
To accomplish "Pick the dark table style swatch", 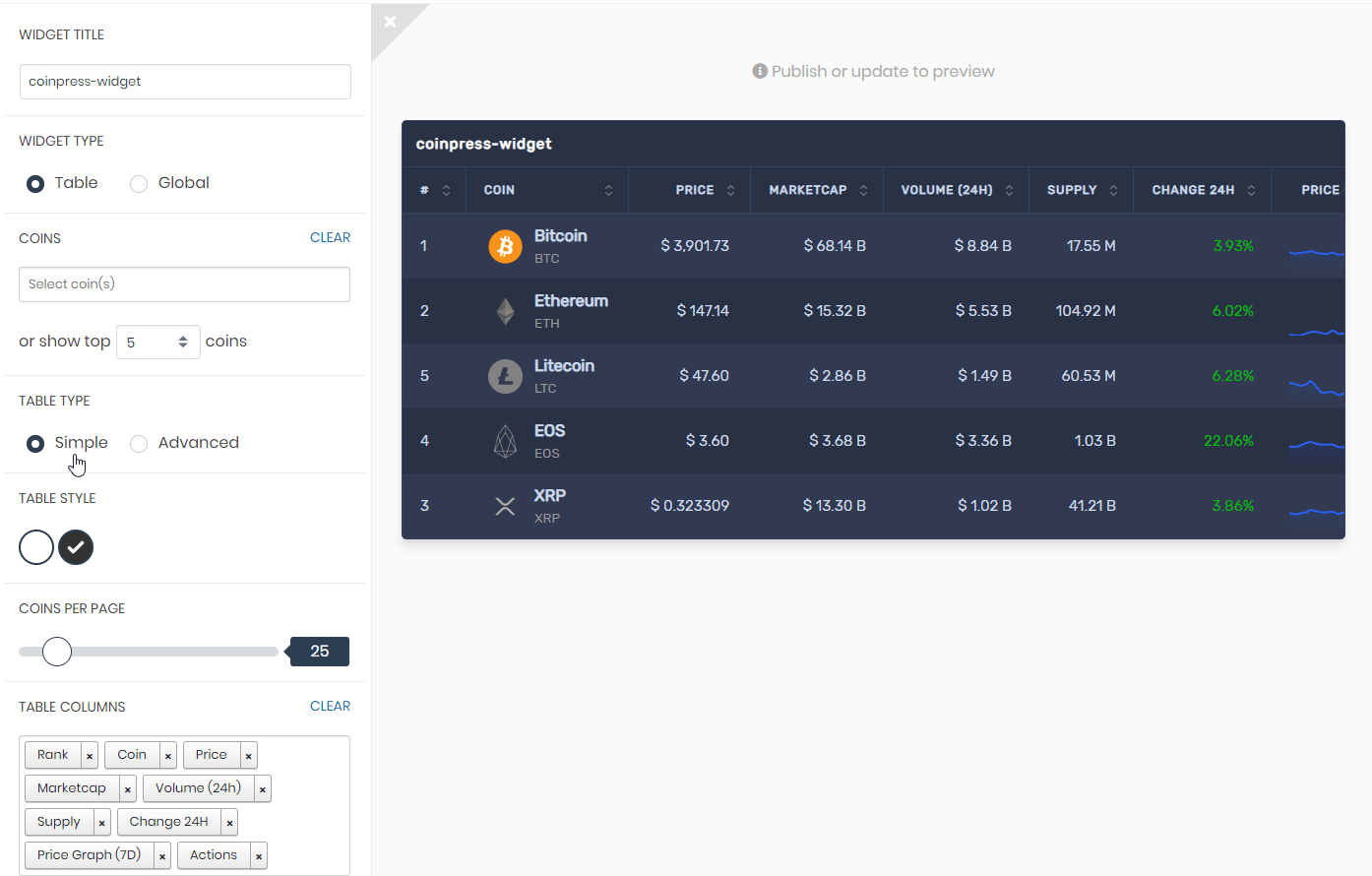I will [76, 547].
